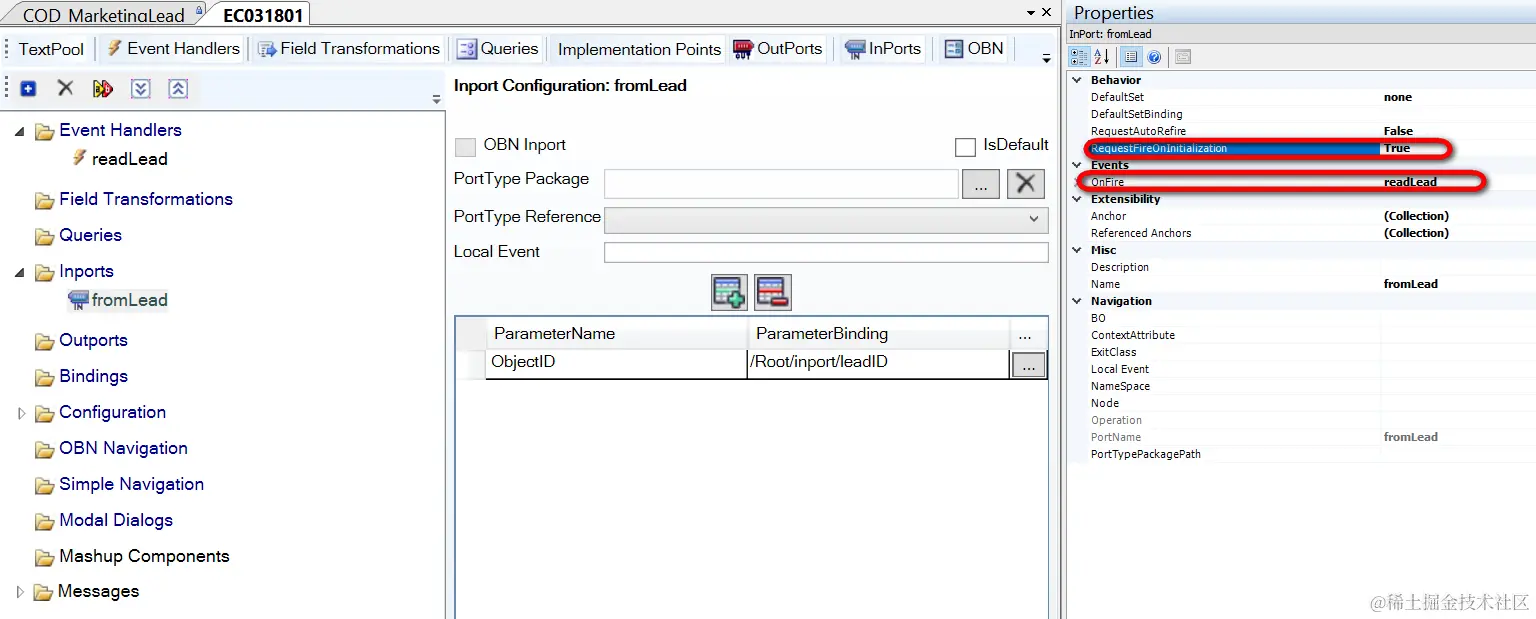Click the remove parameter row icon

pos(773,292)
